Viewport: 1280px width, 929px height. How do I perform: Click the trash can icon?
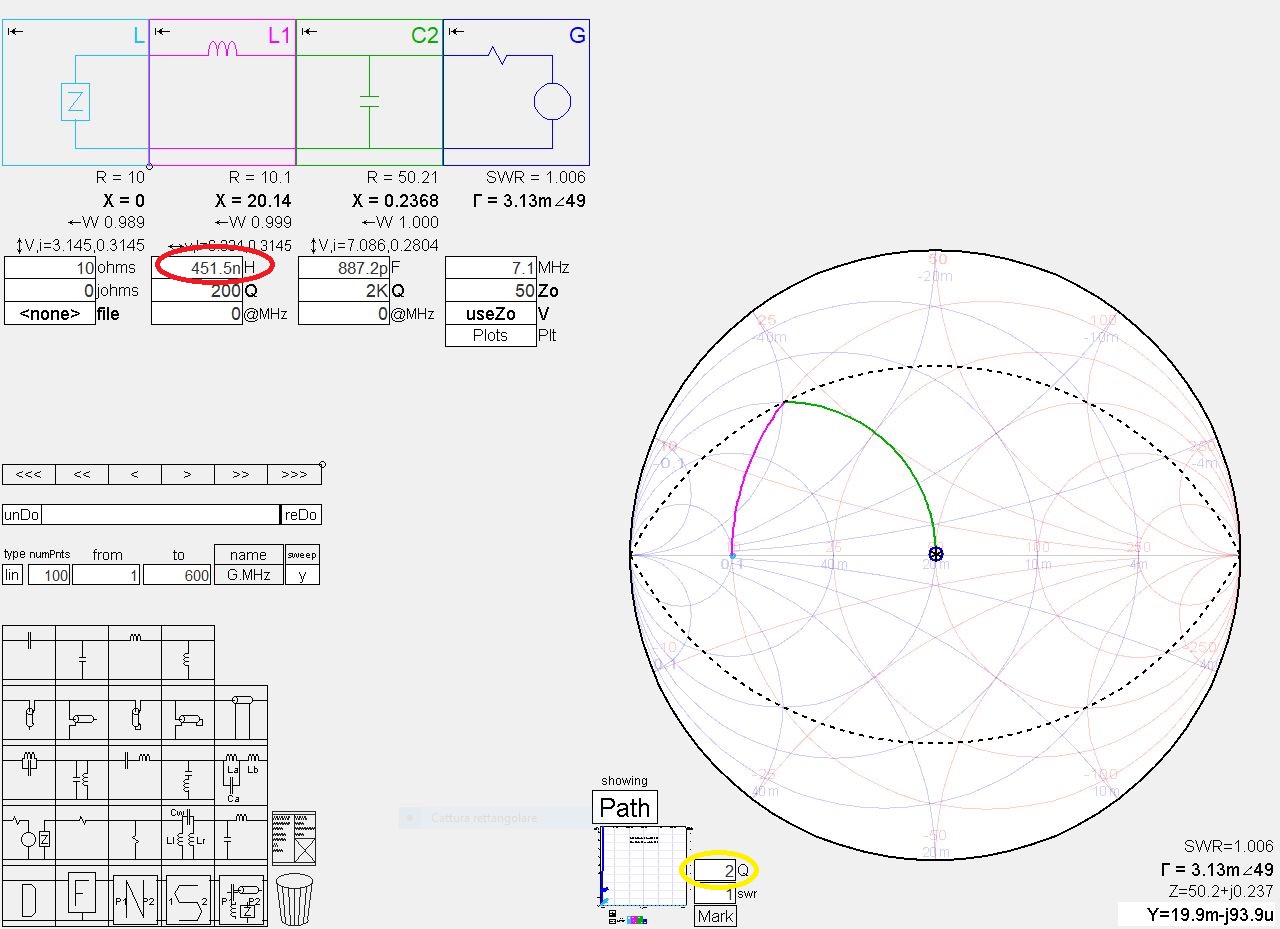tap(294, 899)
